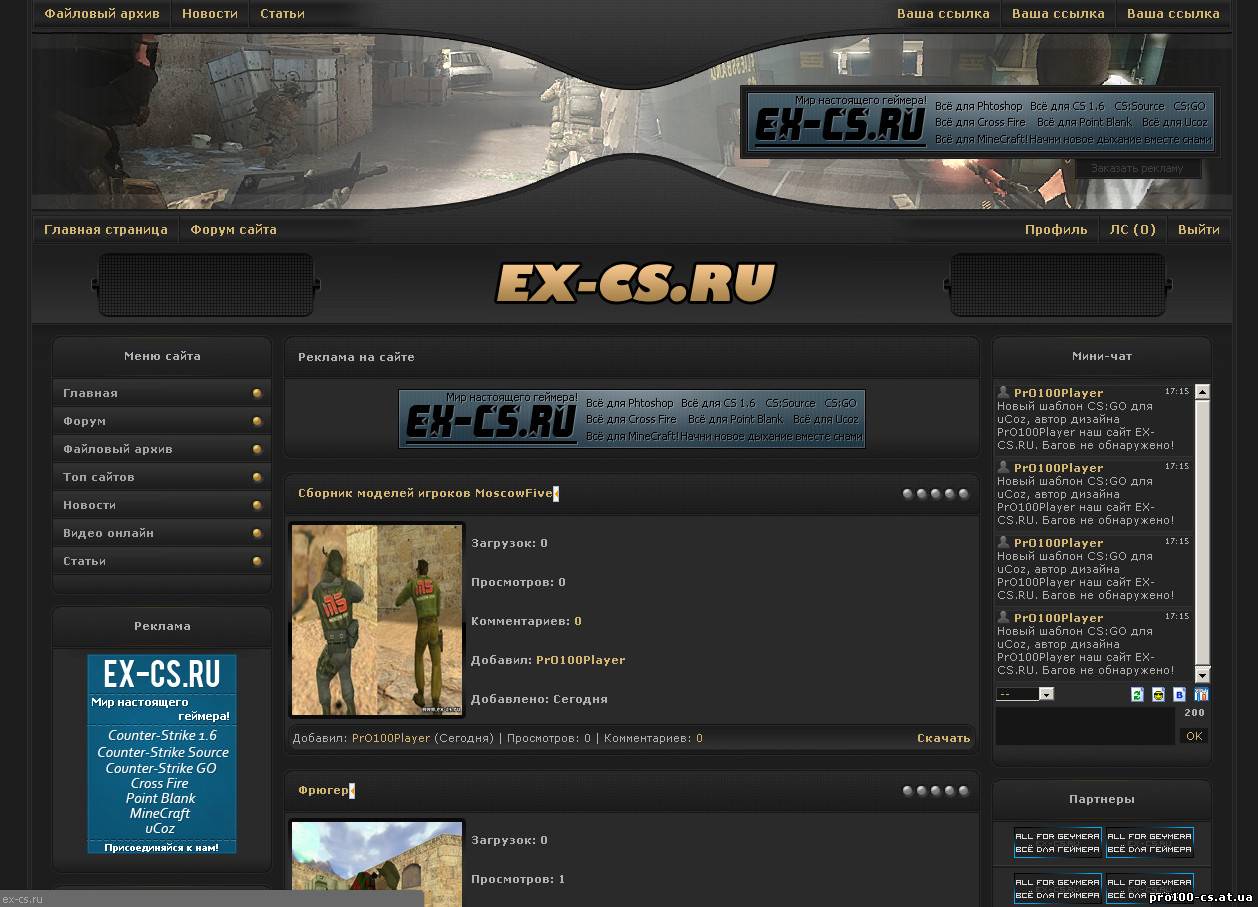Select 'Главная' in the site menu sidebar
Viewport: 1258px width, 907px height.
click(162, 393)
